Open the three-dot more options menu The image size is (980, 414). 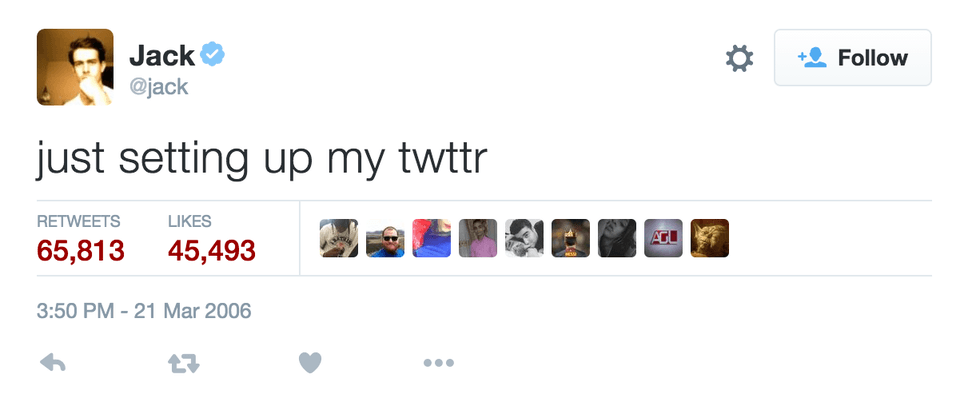point(438,363)
